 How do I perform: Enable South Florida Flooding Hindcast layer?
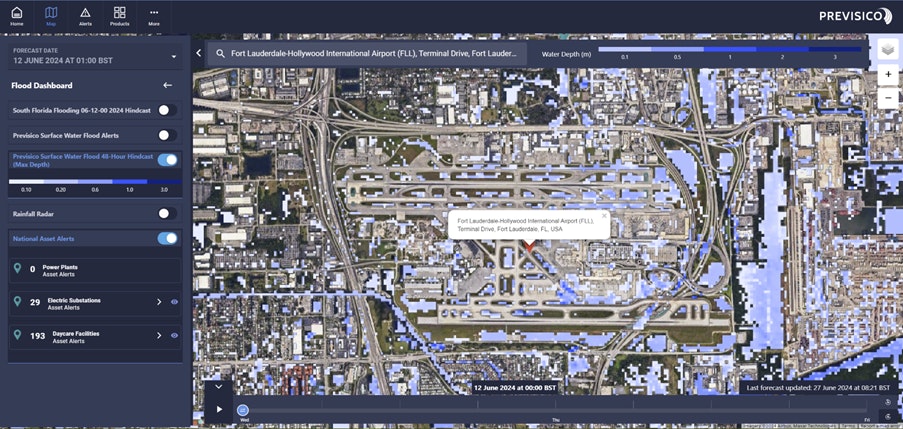[167, 110]
